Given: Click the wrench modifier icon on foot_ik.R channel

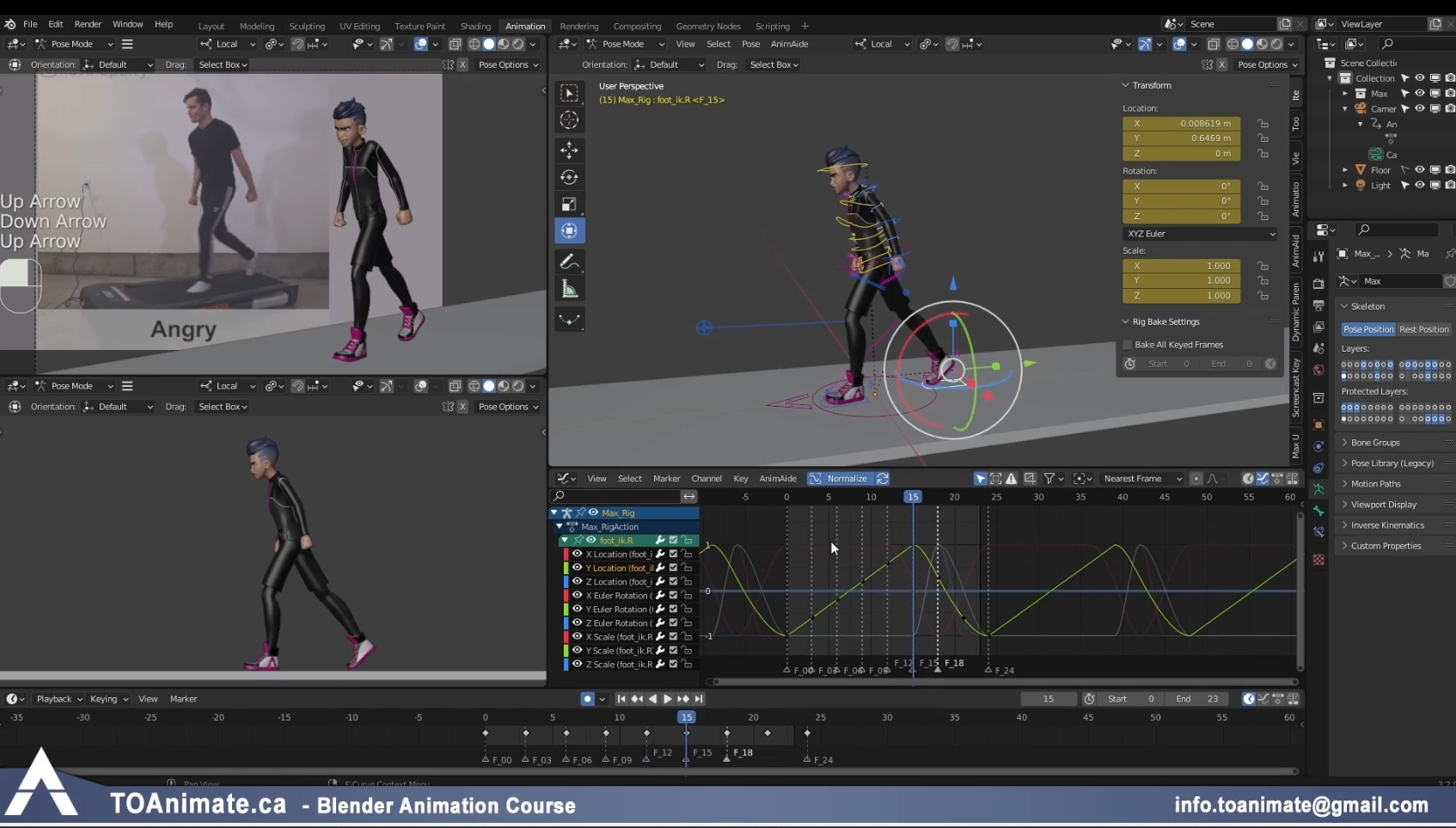Looking at the screenshot, I should (660, 540).
